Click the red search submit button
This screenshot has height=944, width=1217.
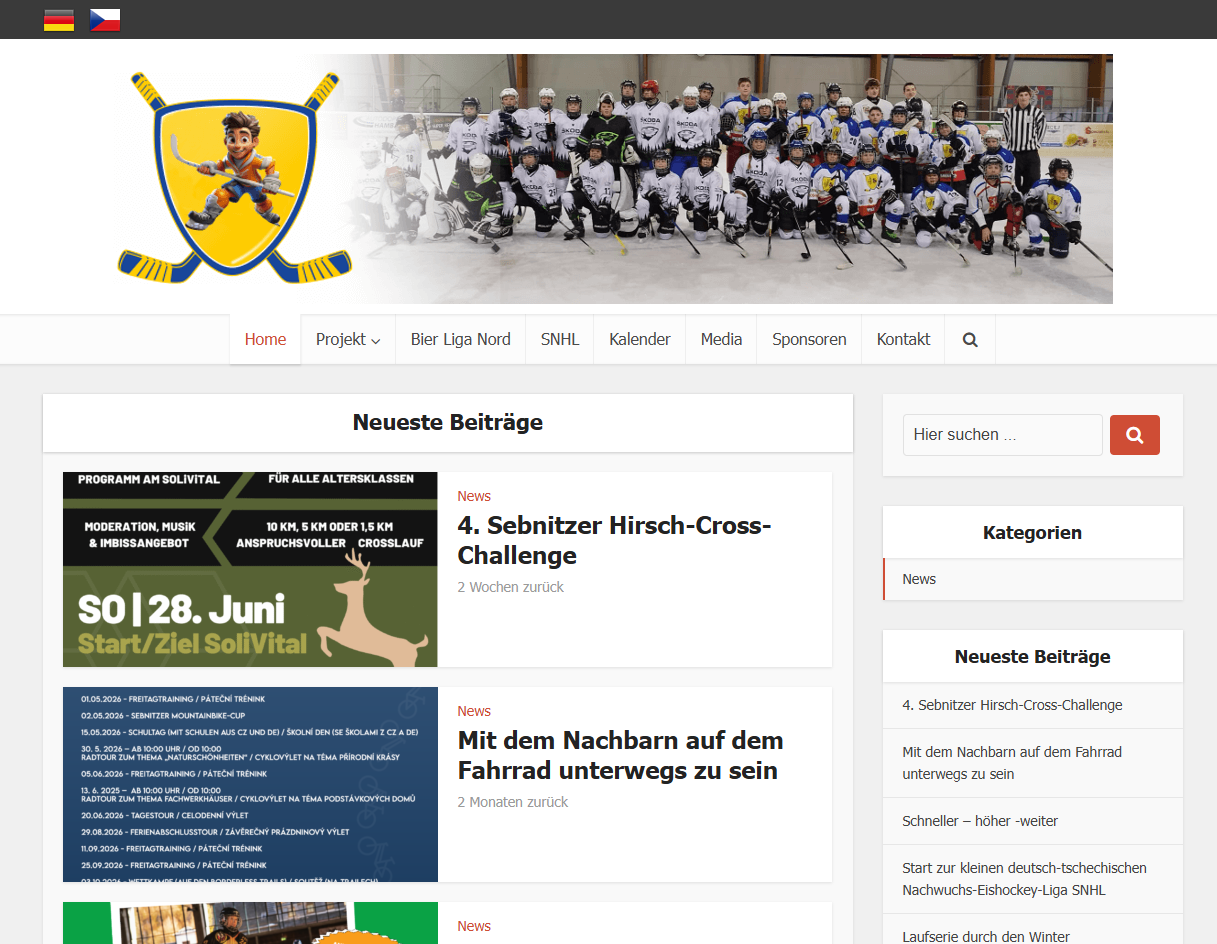point(1135,435)
